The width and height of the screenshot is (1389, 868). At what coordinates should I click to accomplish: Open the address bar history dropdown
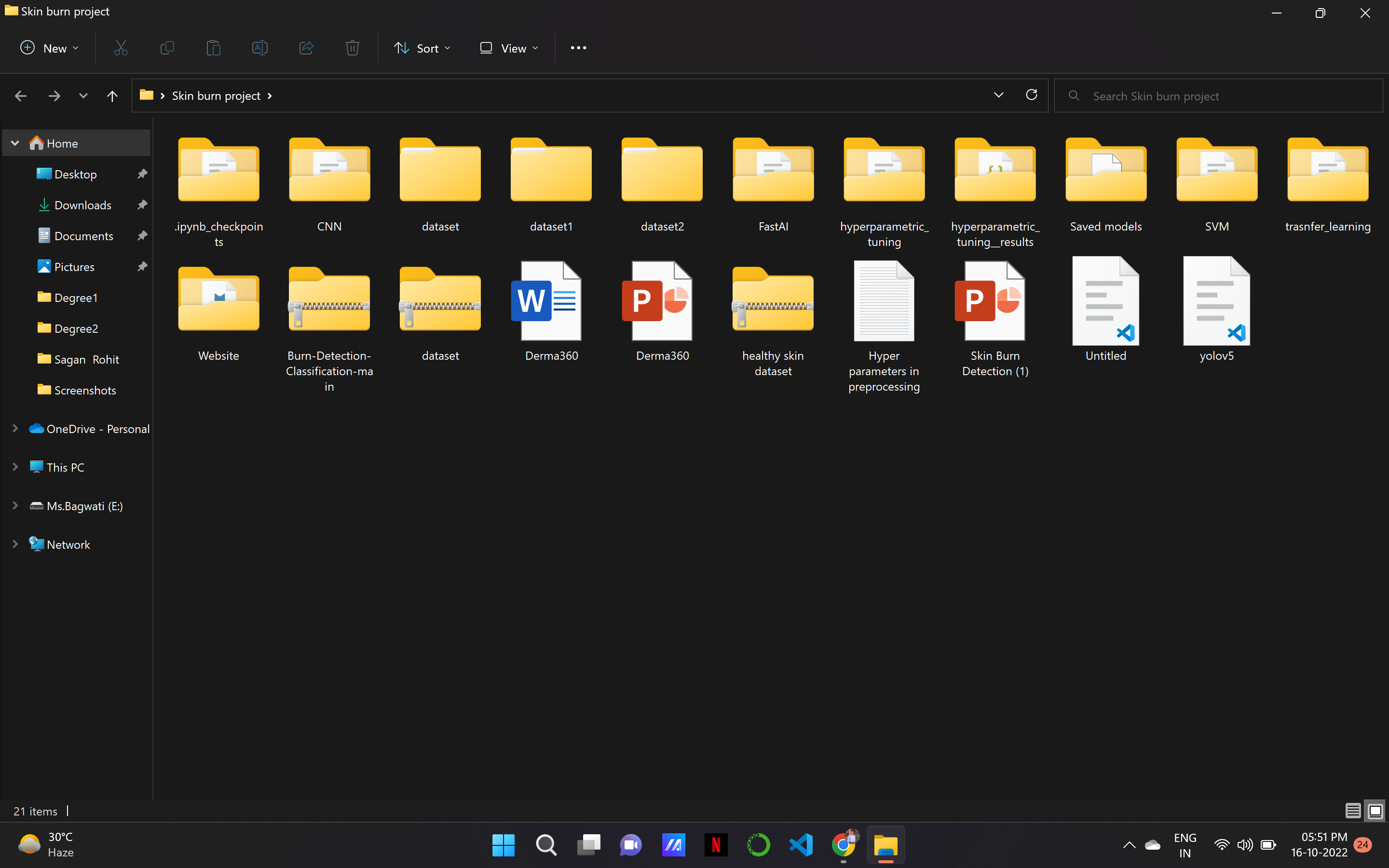[999, 95]
